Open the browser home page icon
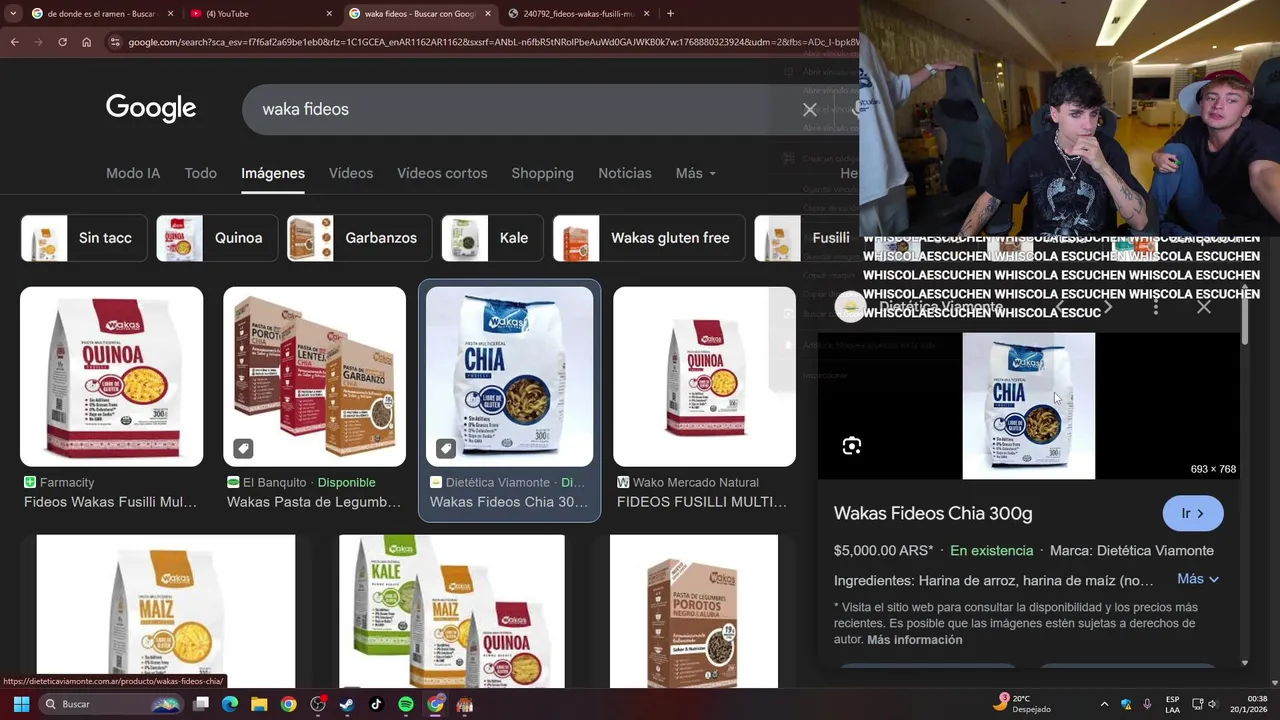The image size is (1280, 720). pyautogui.click(x=87, y=42)
